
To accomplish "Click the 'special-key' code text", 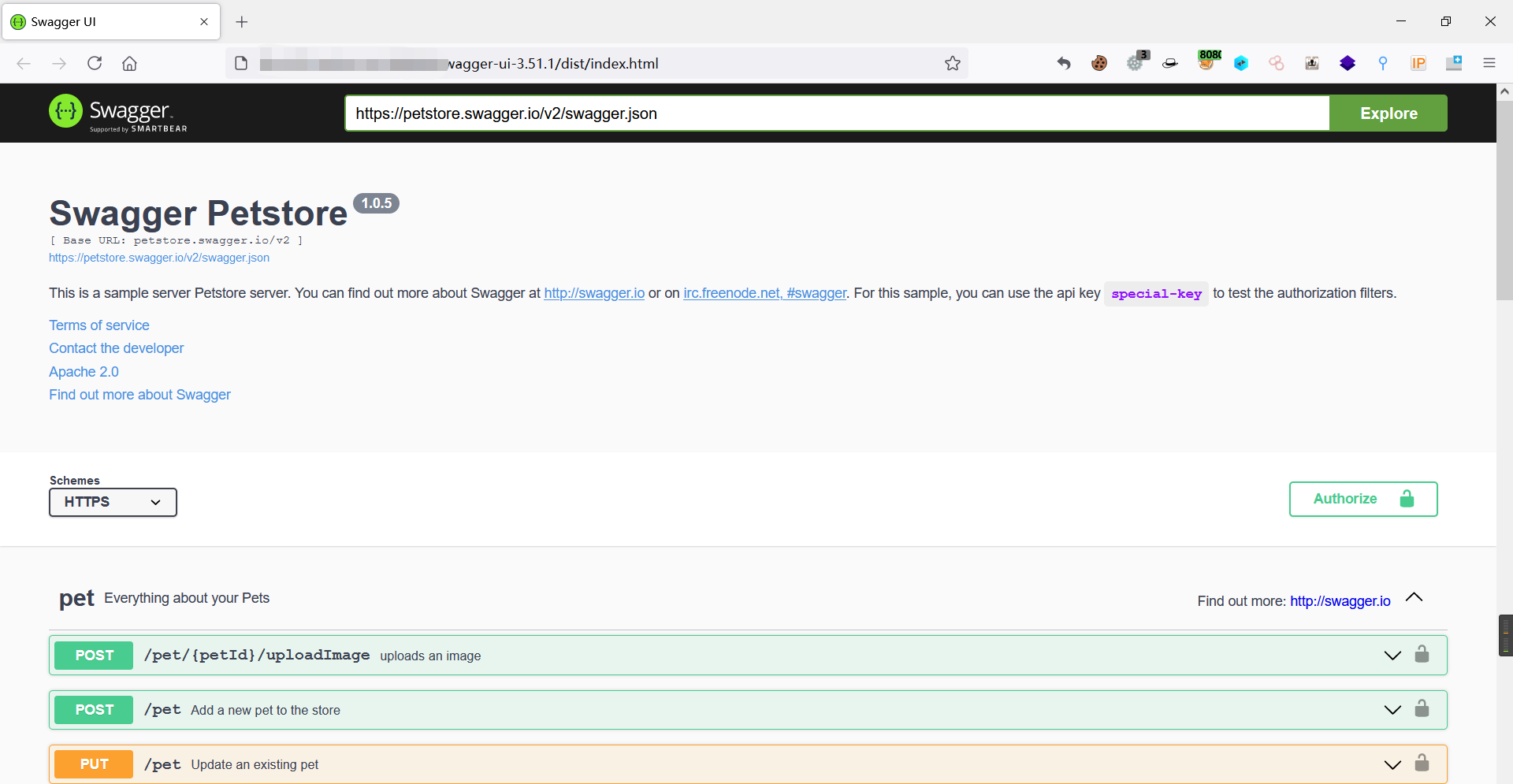I will point(1156,294).
